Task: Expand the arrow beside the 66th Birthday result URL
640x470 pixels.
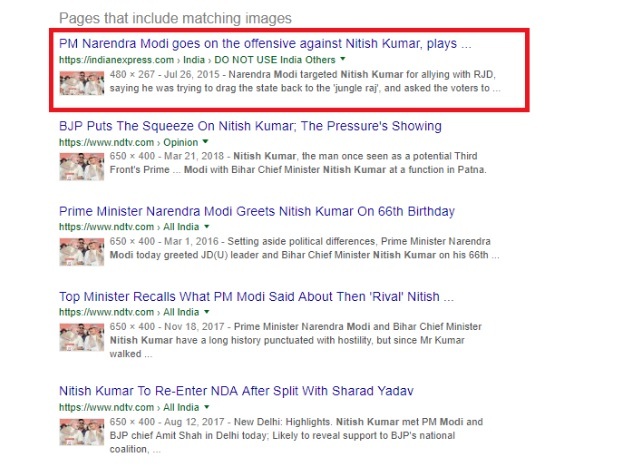Action: click(207, 226)
